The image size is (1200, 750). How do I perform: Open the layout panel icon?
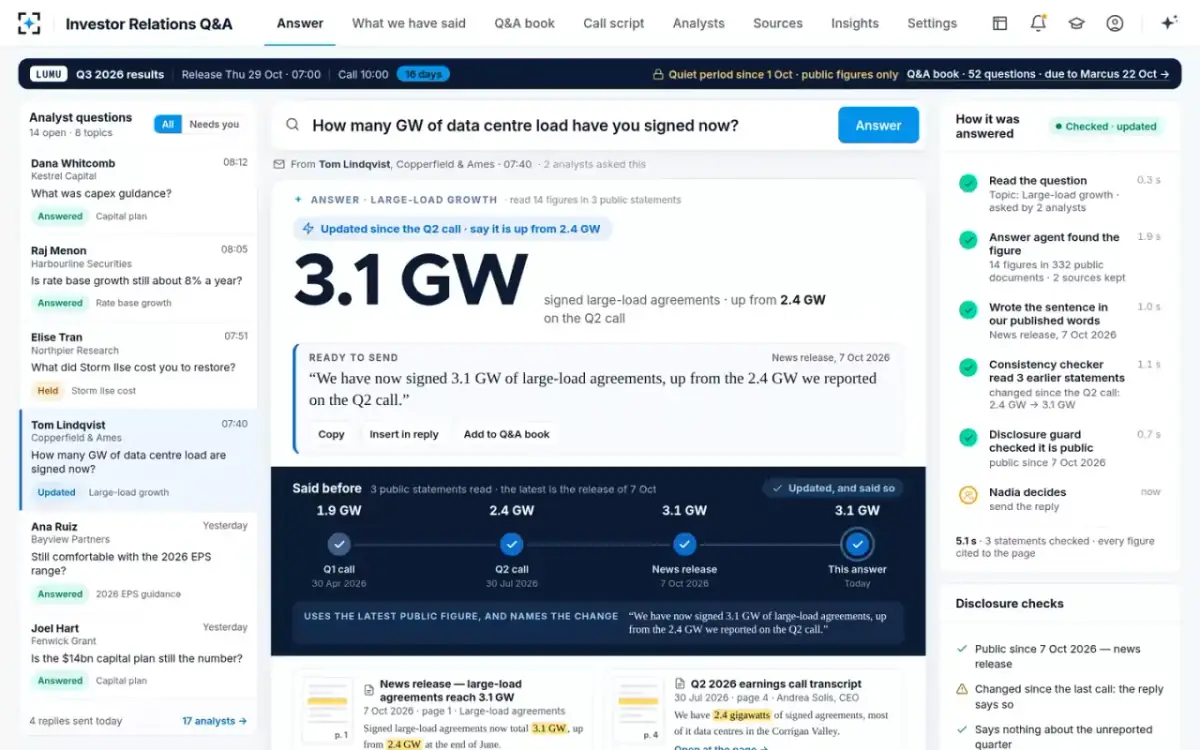click(999, 23)
